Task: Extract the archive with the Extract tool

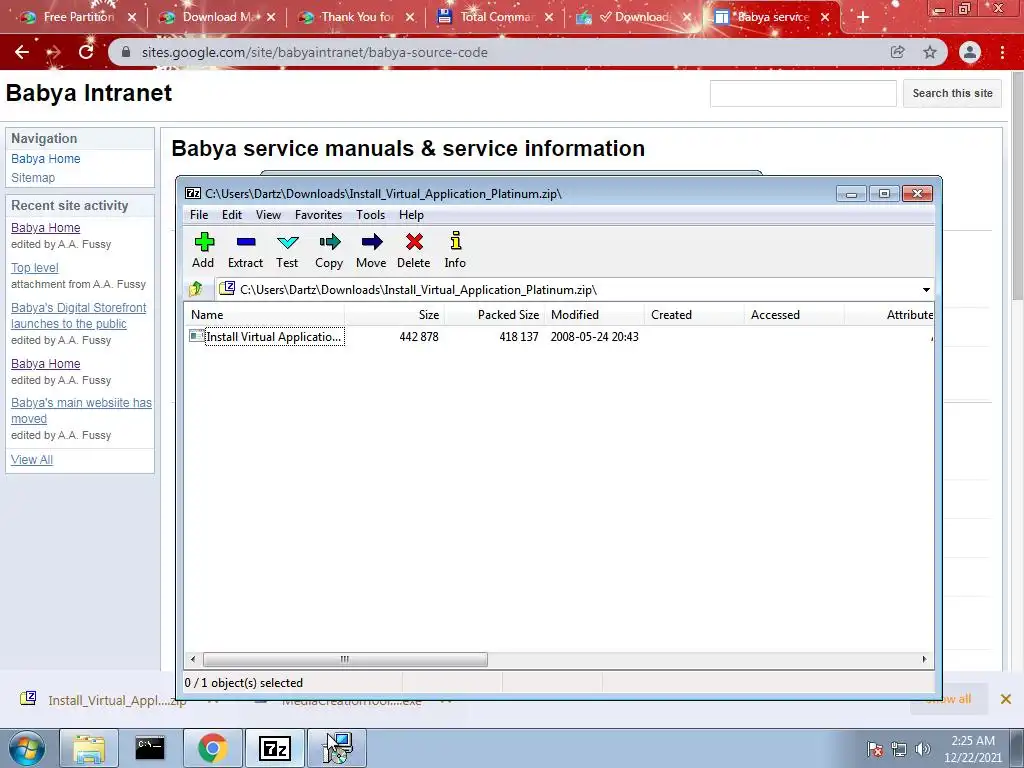Action: point(246,250)
